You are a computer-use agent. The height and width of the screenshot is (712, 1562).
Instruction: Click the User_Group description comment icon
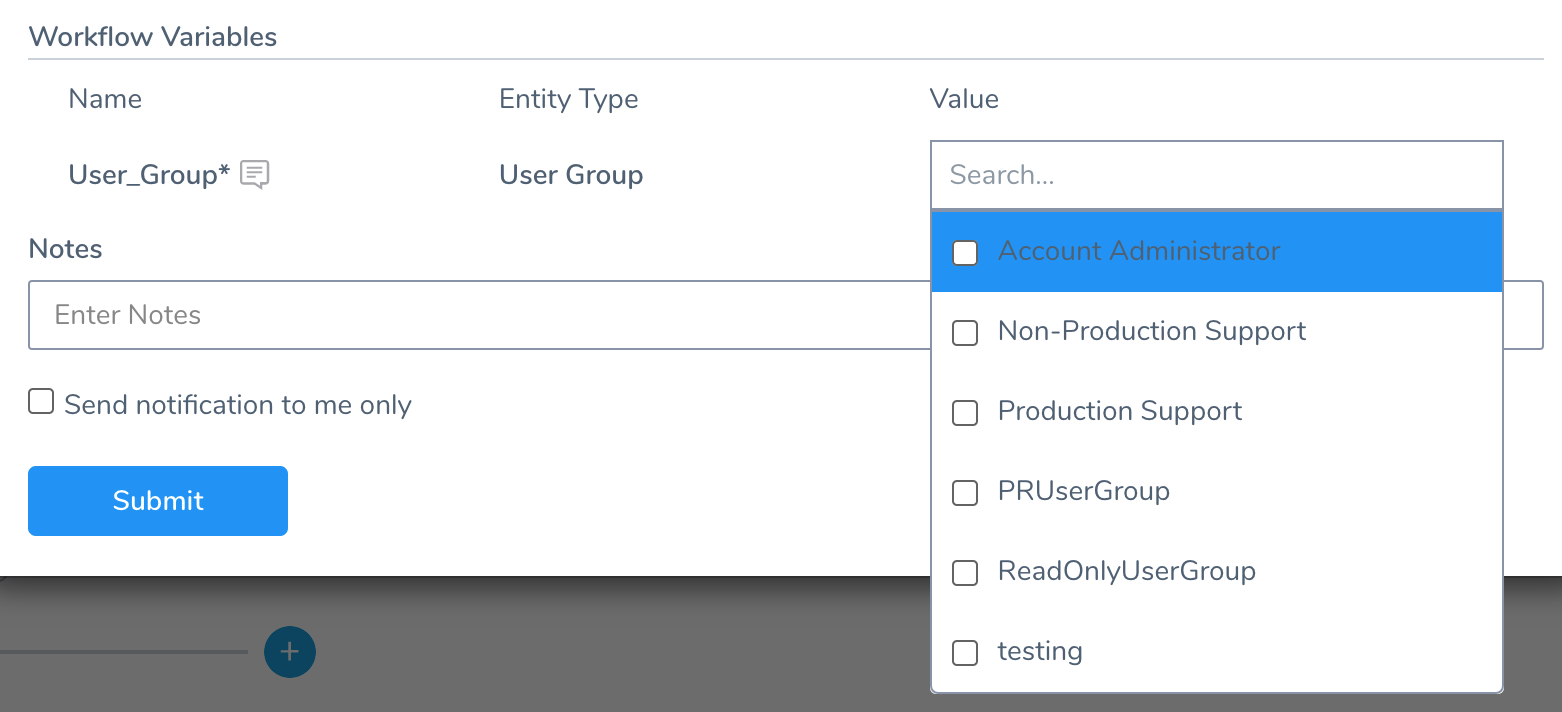click(255, 175)
